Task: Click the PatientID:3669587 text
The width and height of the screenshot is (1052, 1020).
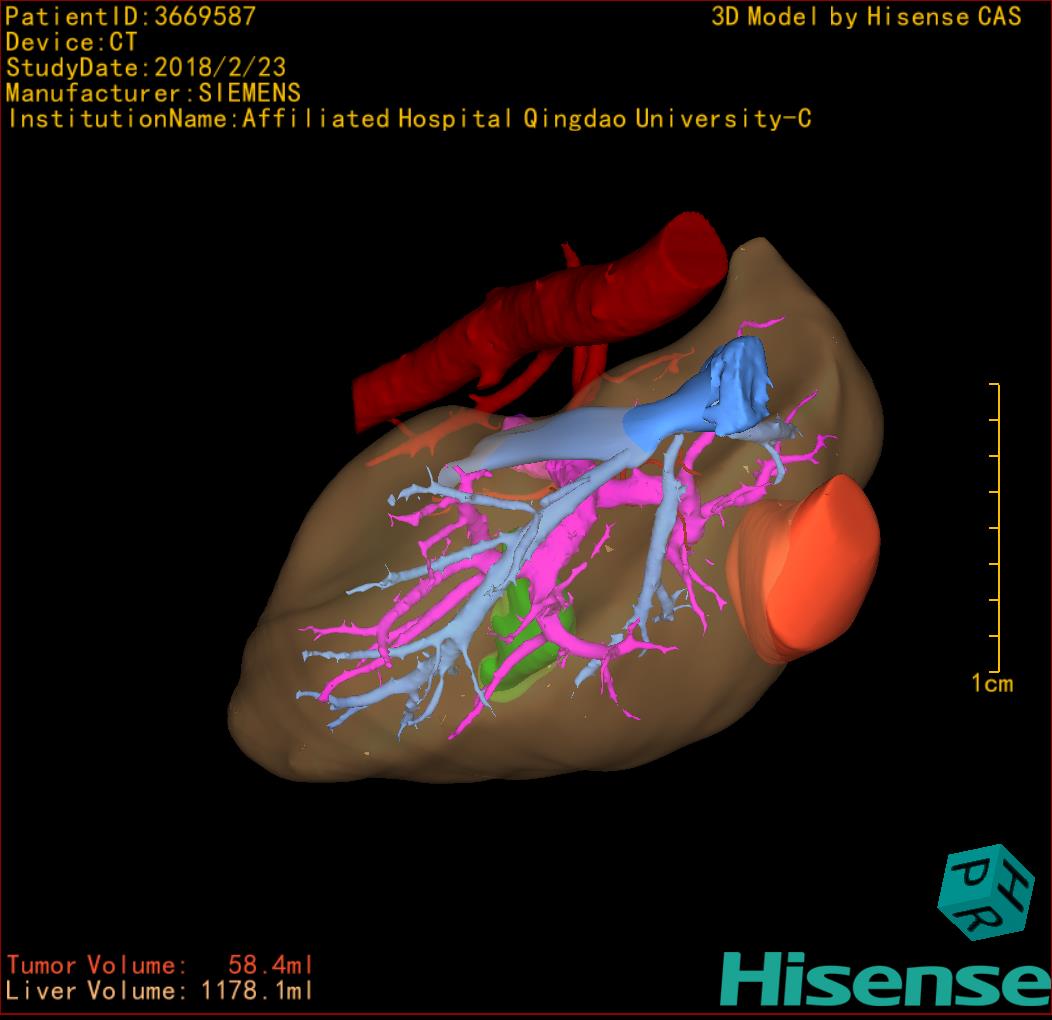Action: click(130, 16)
